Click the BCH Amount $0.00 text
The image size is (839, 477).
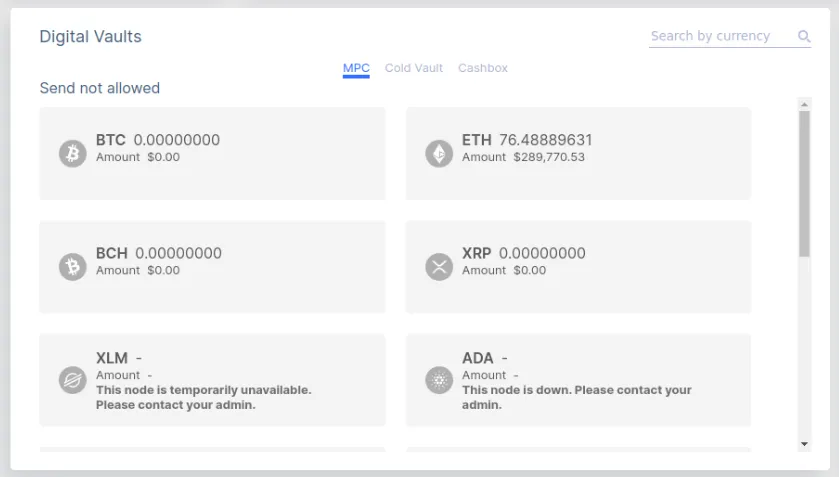click(138, 270)
